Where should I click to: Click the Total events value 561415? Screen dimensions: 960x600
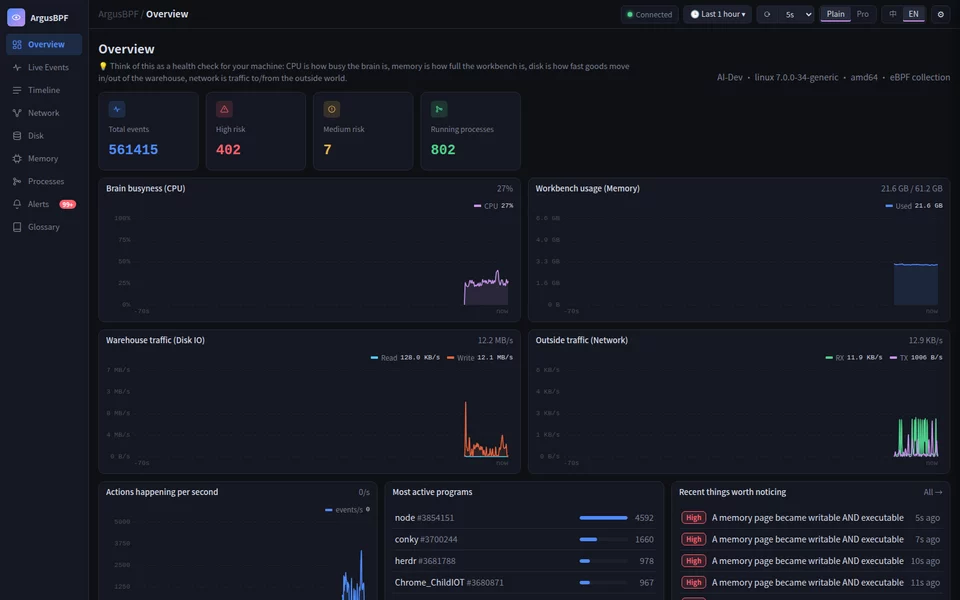(x=133, y=149)
